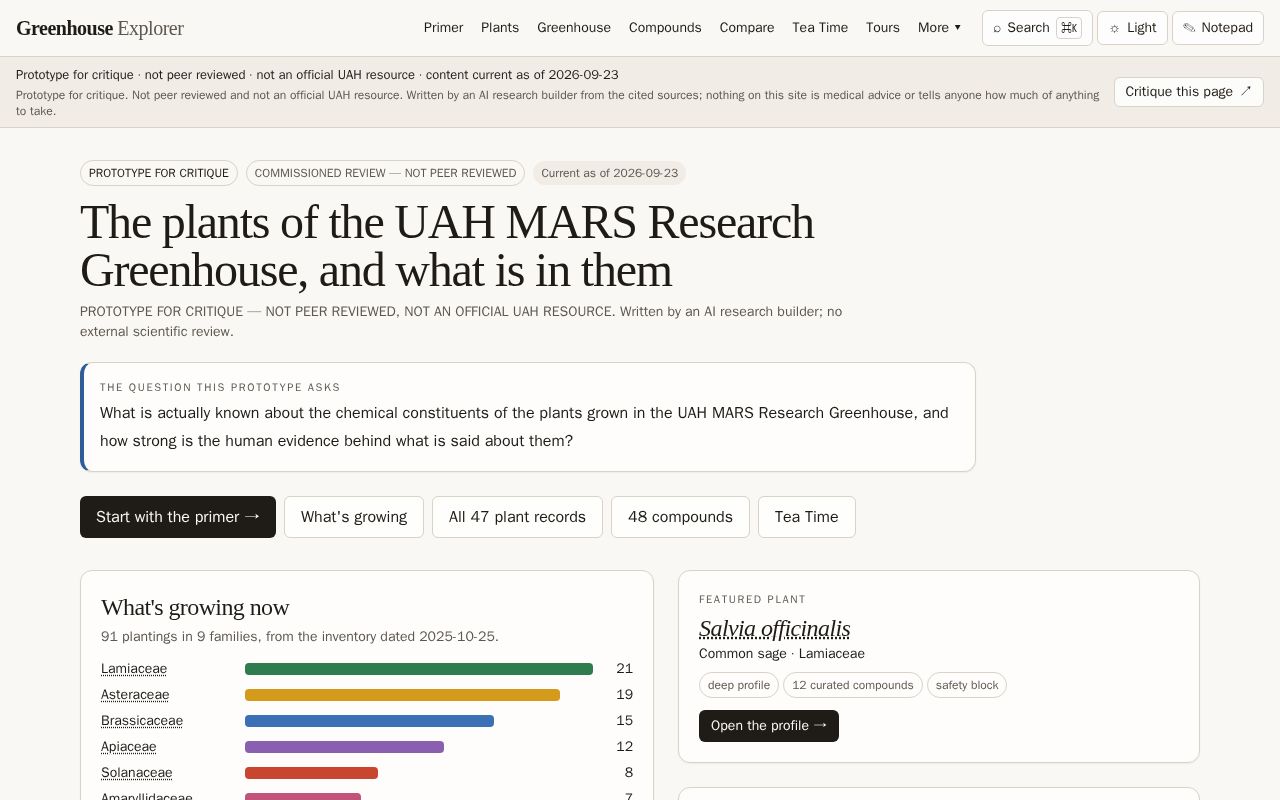1280x800 pixels.
Task: Open the Lamiaceae family link
Action: point(134,669)
